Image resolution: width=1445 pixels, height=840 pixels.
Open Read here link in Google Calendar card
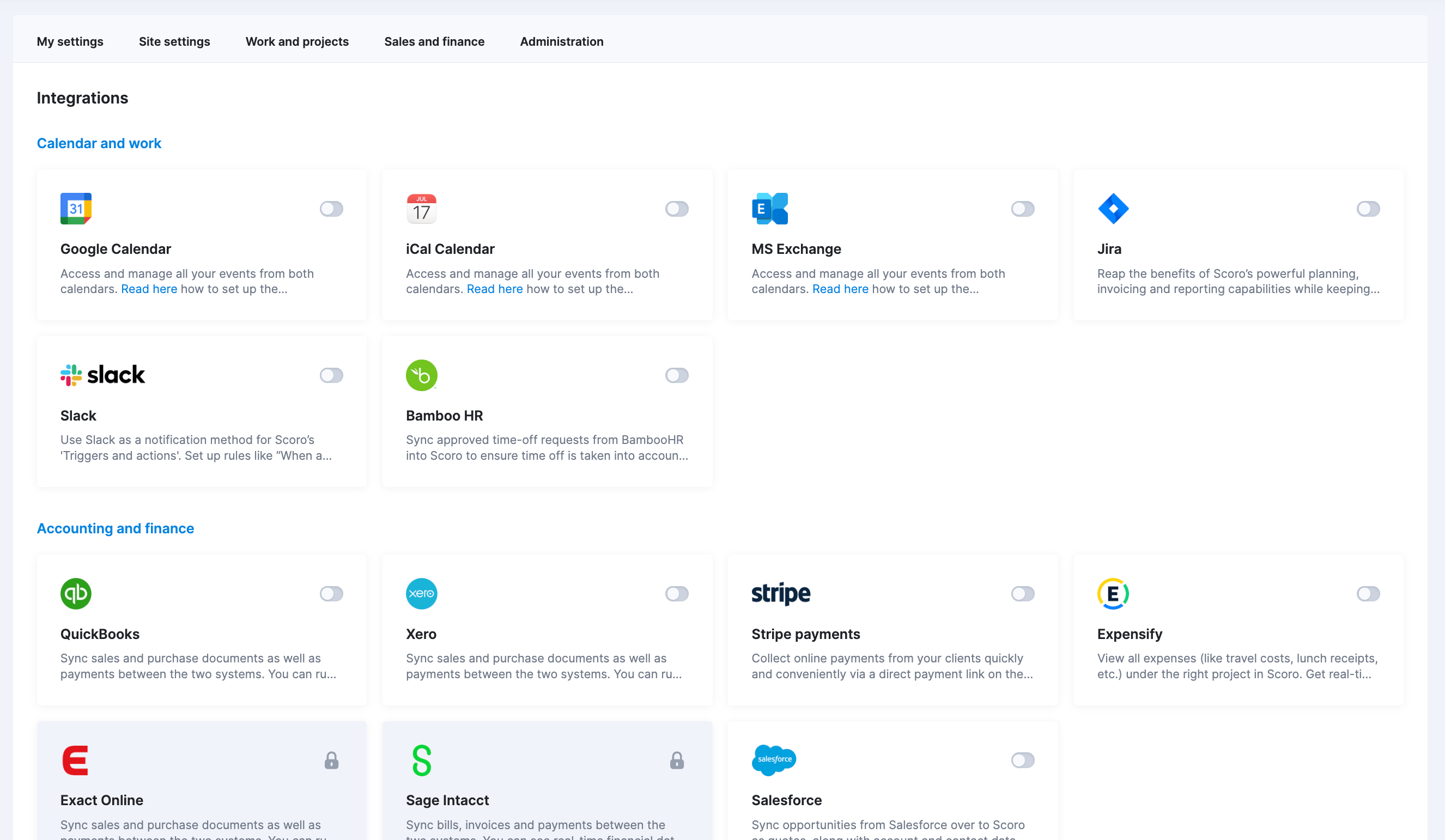[149, 289]
